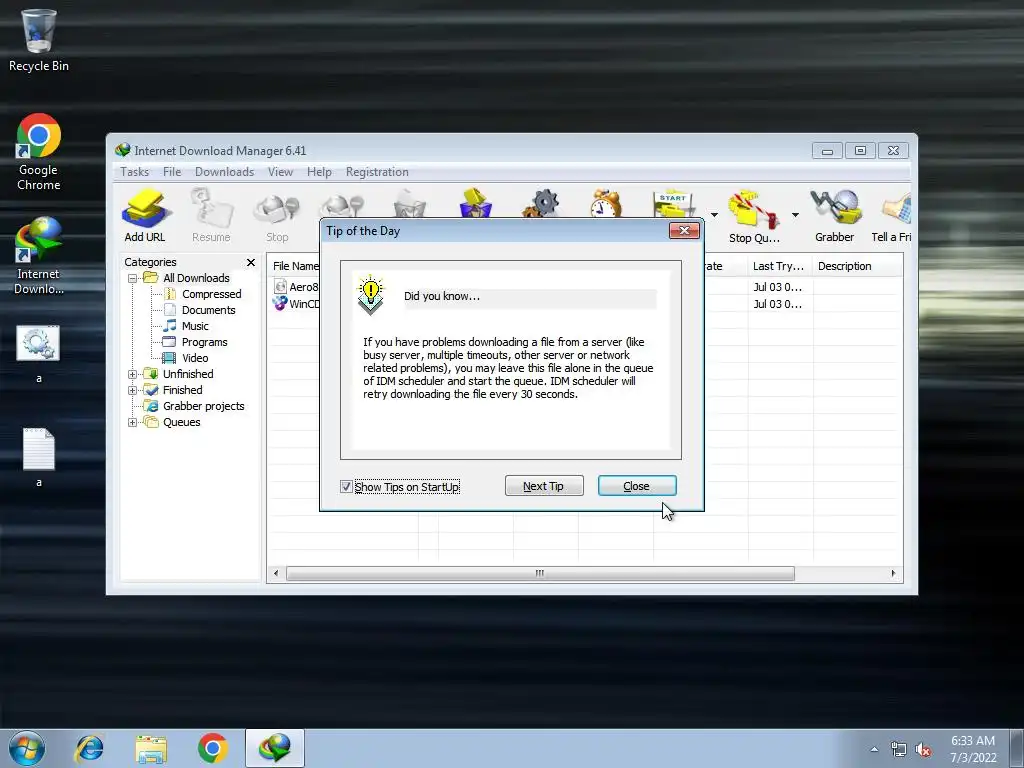Click the Description column header
Screen dimensions: 1024x768
tap(857, 266)
